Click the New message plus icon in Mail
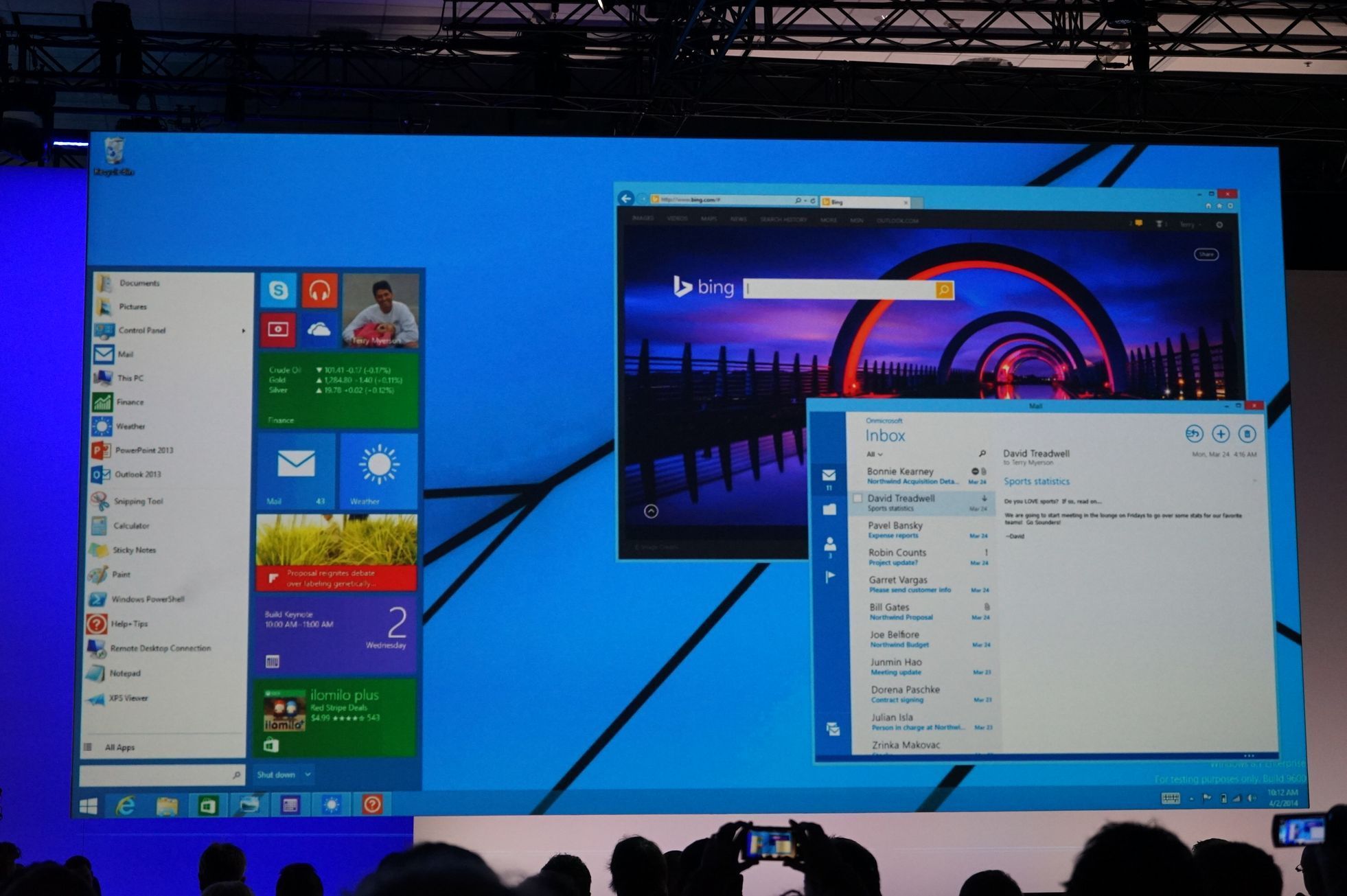Image resolution: width=1347 pixels, height=896 pixels. coord(1220,433)
